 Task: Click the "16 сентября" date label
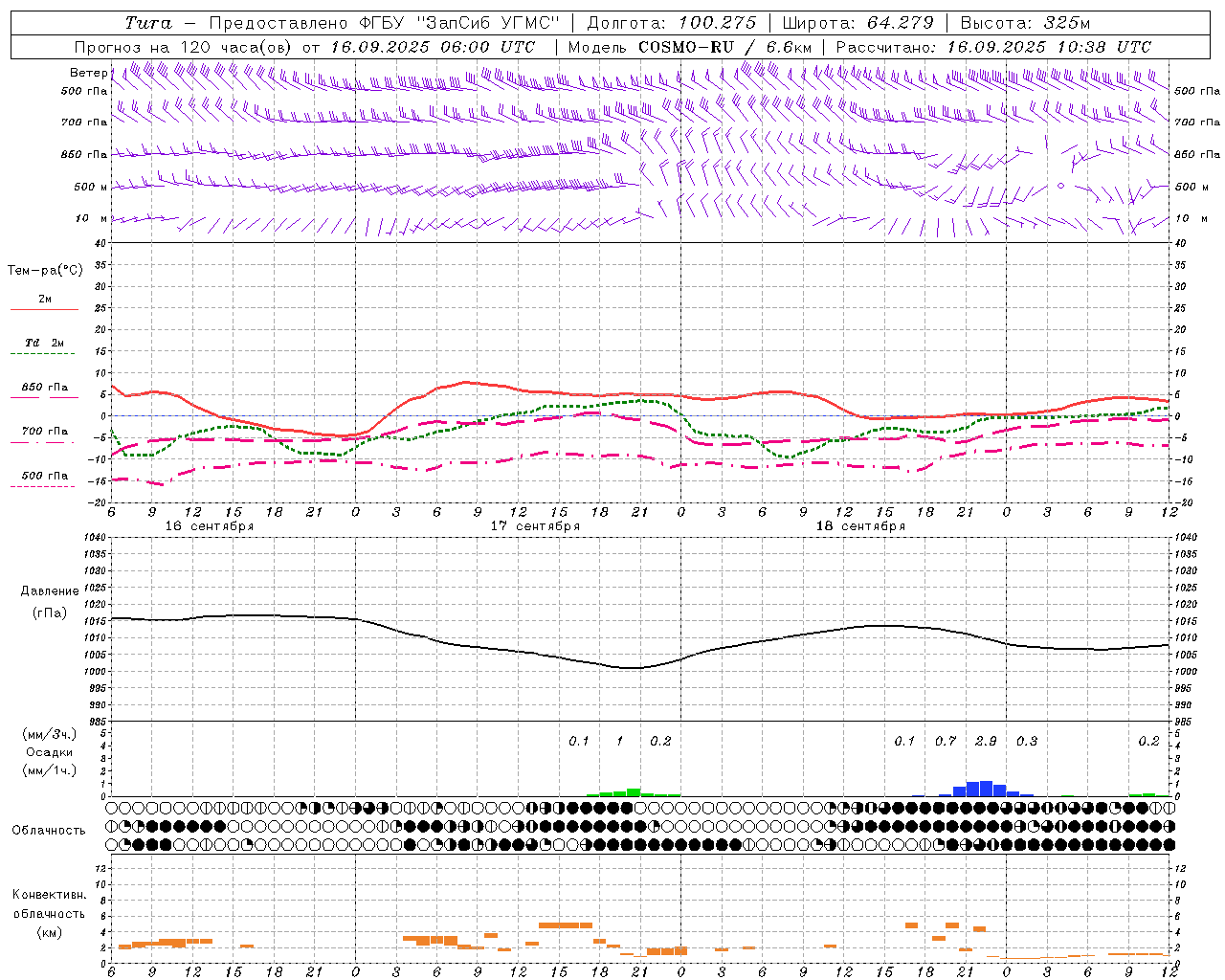210,526
